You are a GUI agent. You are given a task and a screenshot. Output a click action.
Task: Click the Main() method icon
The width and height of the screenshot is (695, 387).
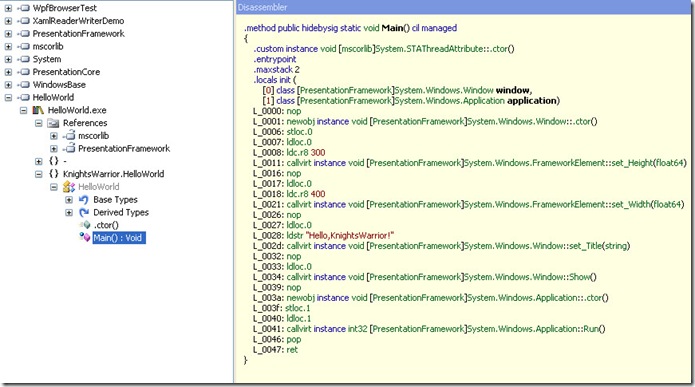click(84, 238)
